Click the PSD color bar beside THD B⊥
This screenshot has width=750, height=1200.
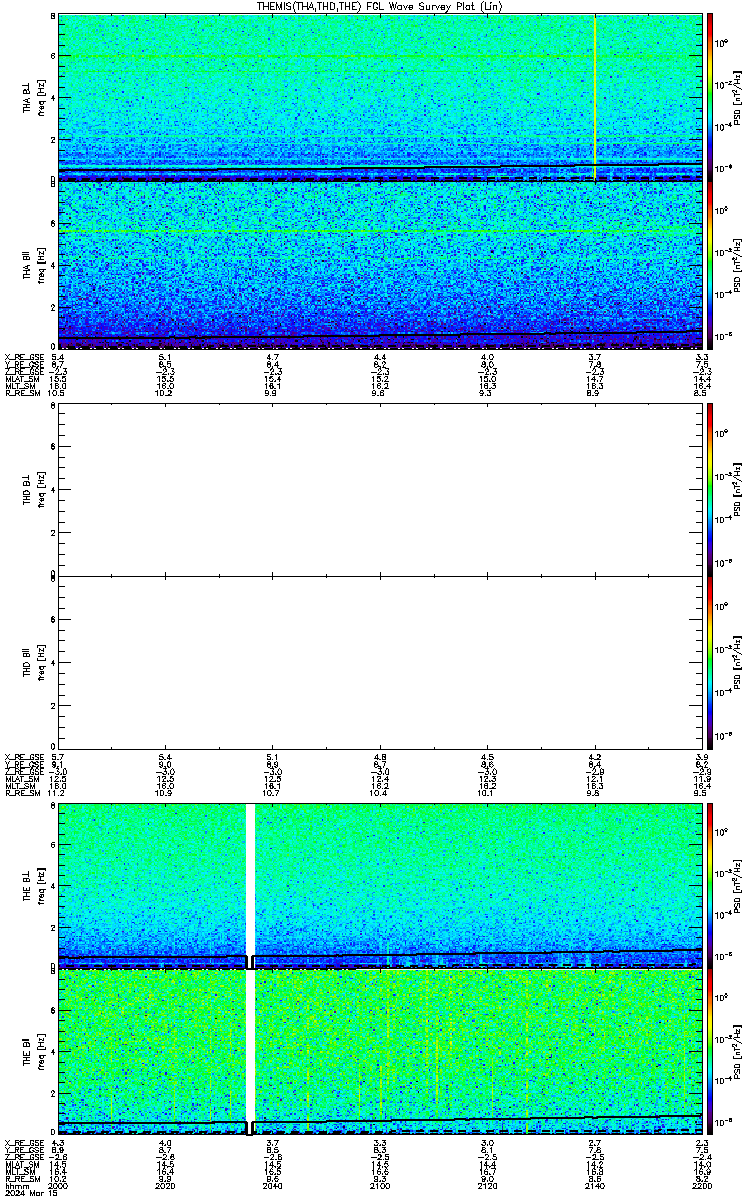coord(710,490)
